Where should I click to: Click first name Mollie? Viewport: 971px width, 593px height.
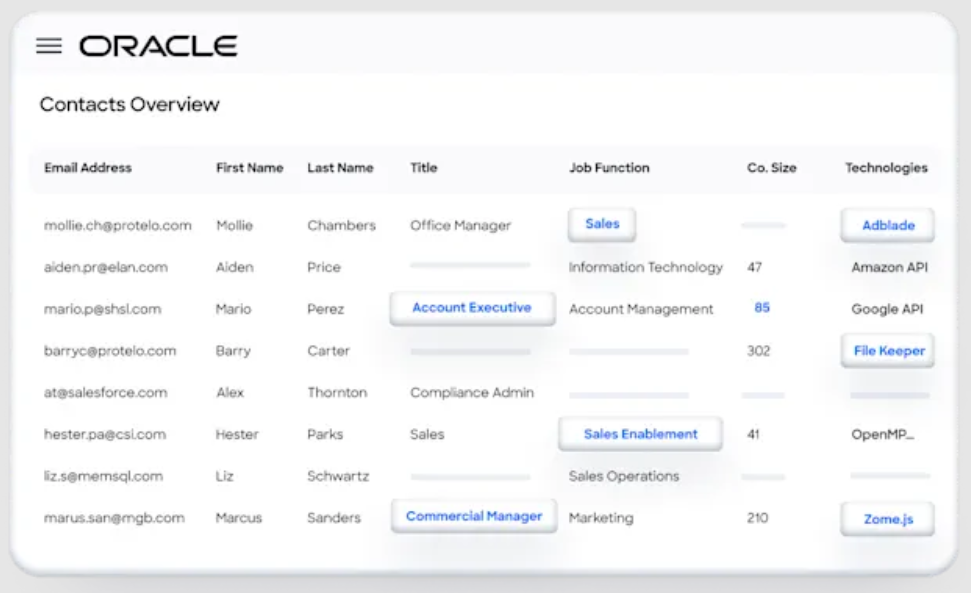235,225
